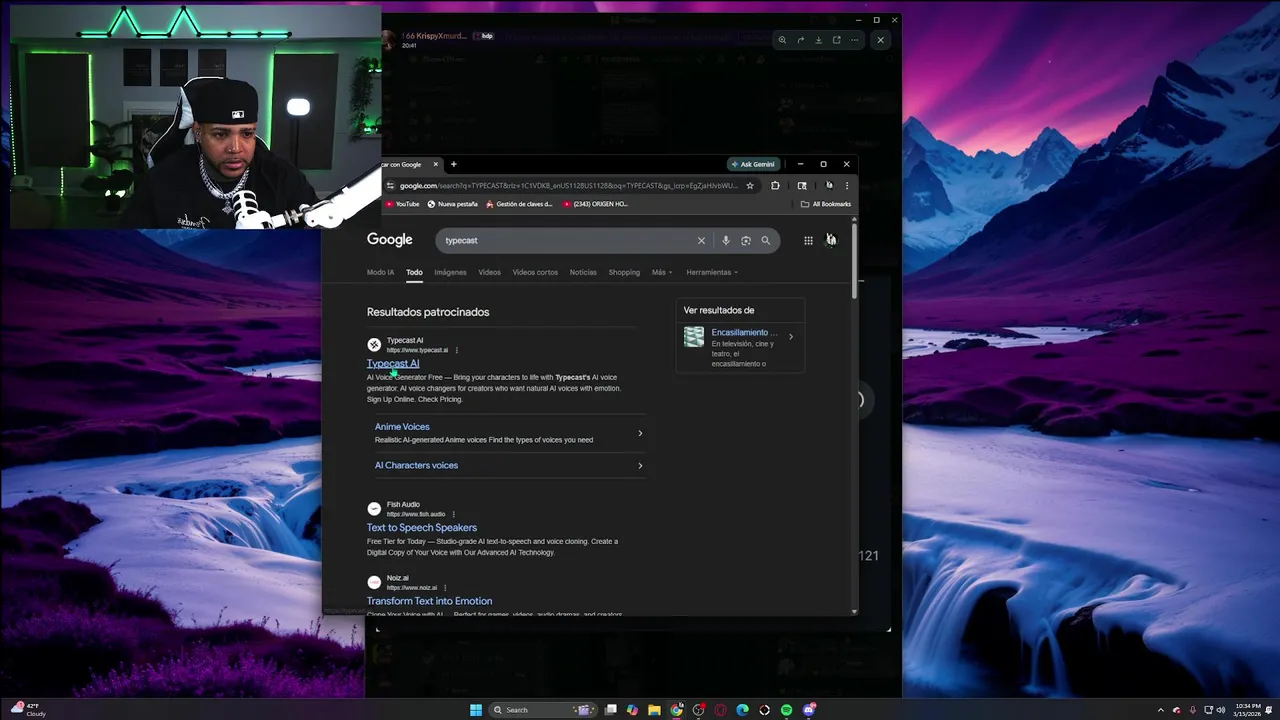1280x720 pixels.
Task: Open weather widget showing Cloudy
Action: (26, 710)
